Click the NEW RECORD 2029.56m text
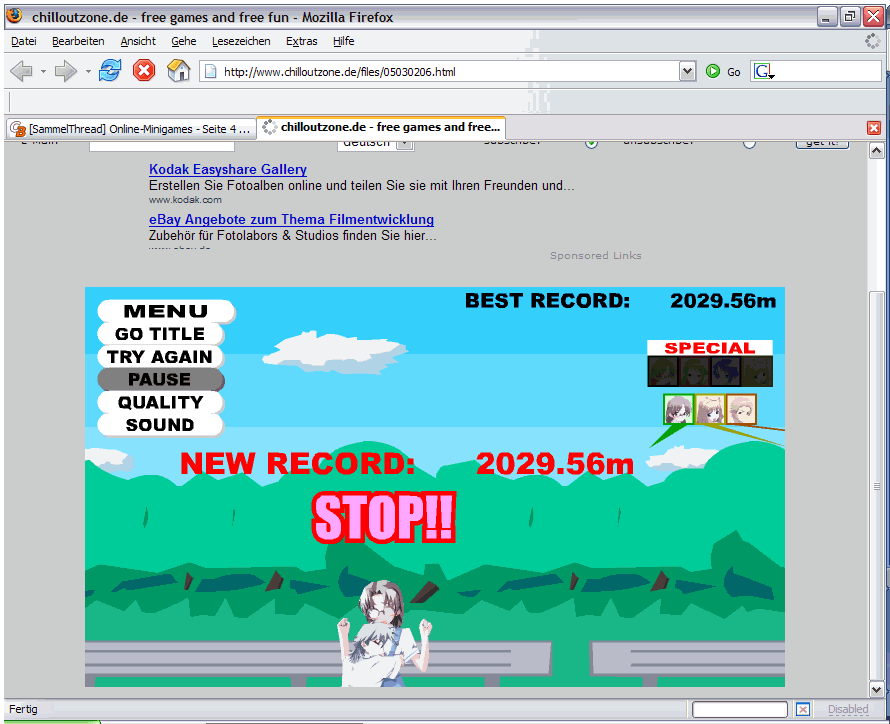 pos(407,463)
